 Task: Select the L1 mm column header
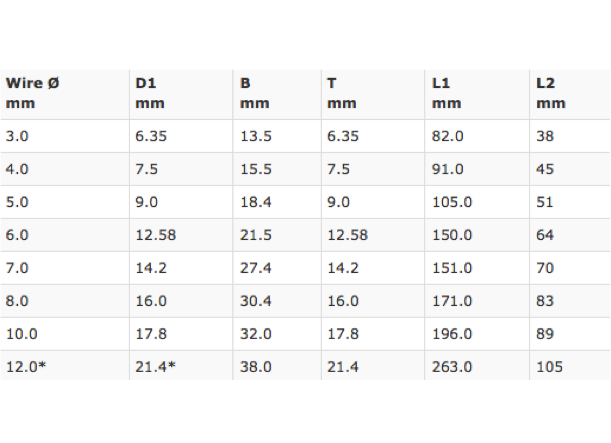pos(446,93)
